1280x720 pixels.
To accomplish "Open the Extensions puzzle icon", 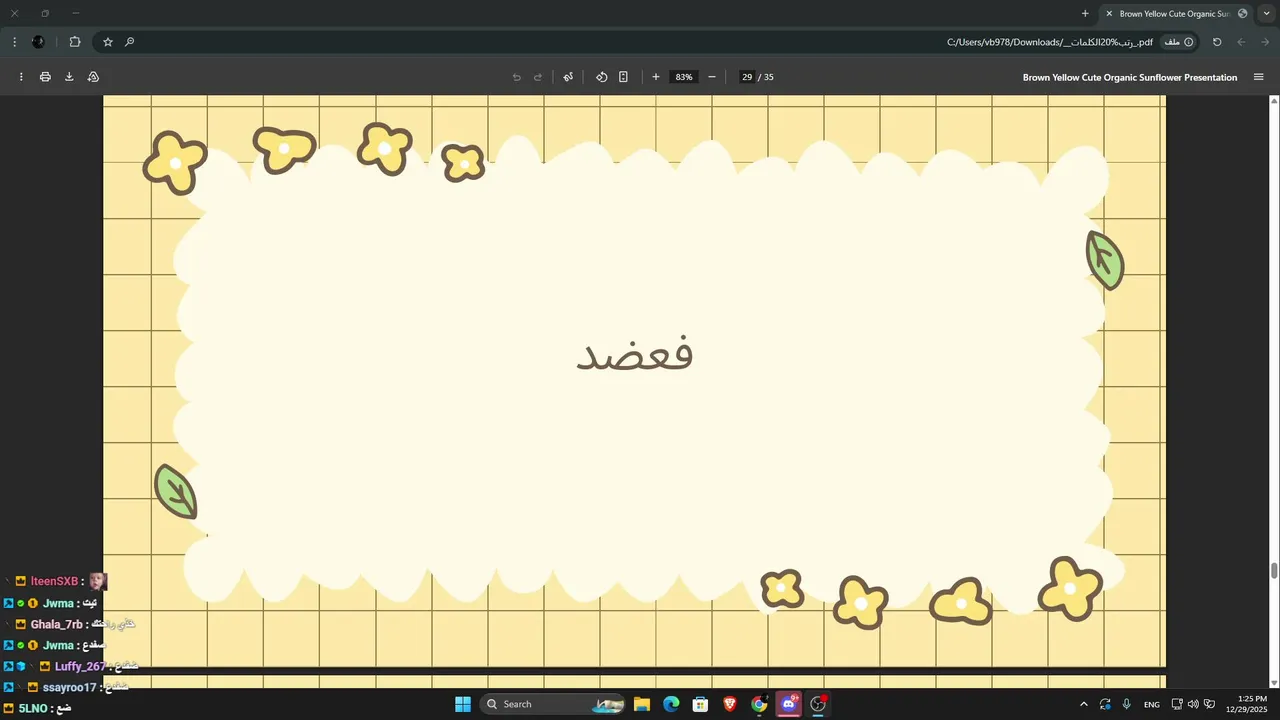I will (x=75, y=42).
